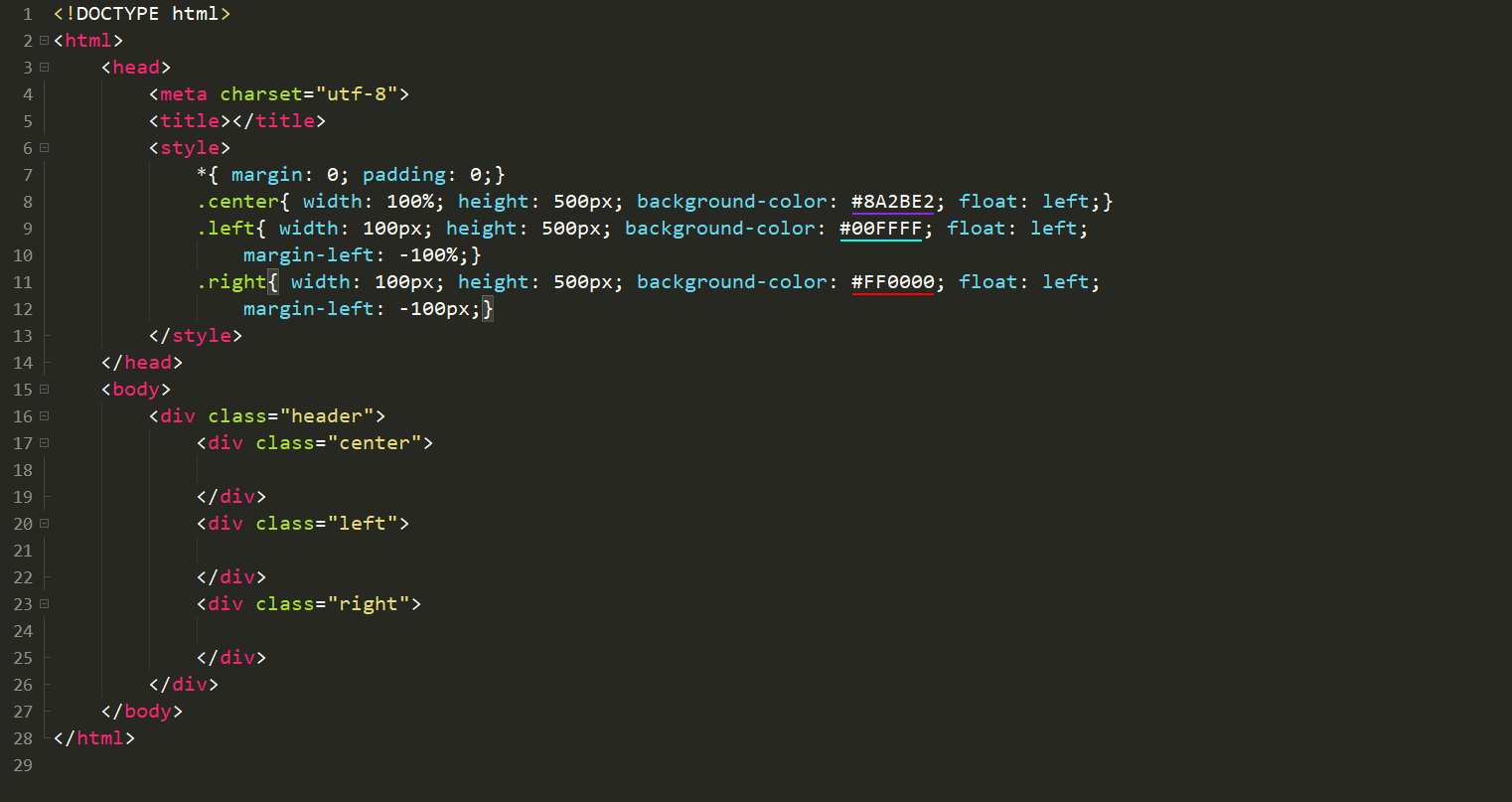Collapse the body tag fold marker

pos(44,390)
